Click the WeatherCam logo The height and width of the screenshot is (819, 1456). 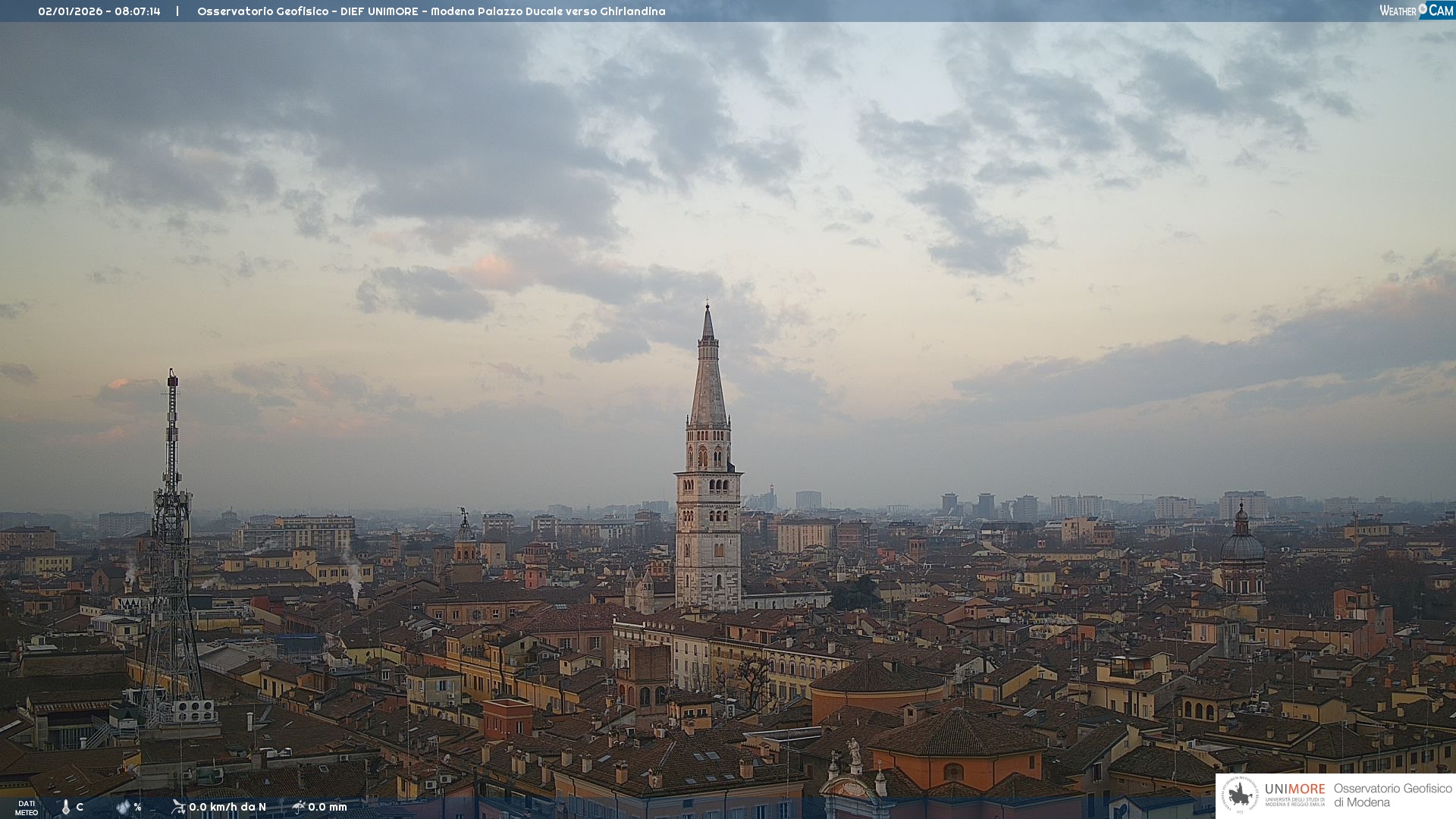(x=1416, y=11)
